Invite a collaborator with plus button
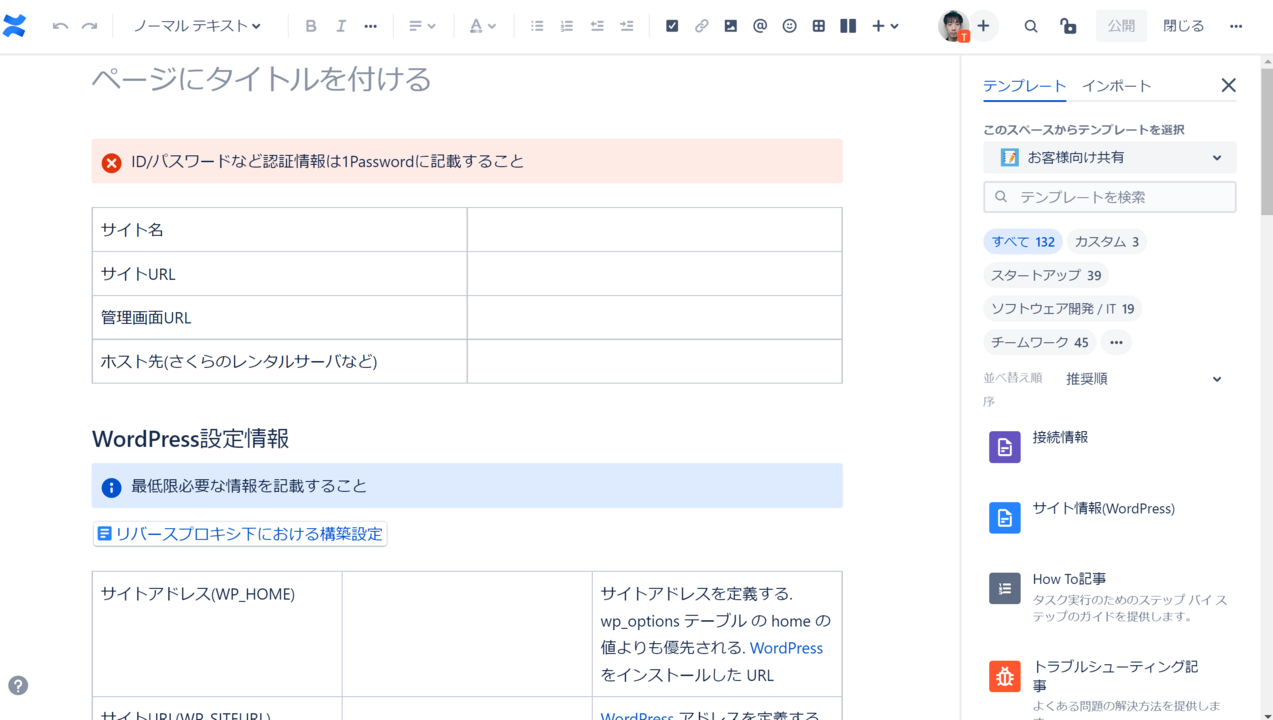Screen dimensions: 1273x720 pyautogui.click(x=983, y=26)
